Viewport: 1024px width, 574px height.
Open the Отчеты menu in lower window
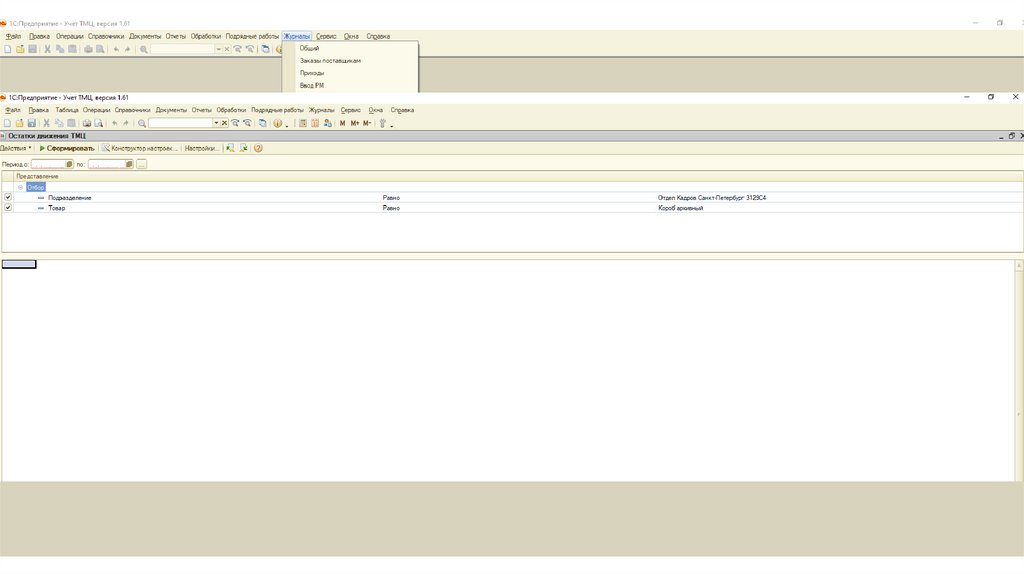click(201, 110)
